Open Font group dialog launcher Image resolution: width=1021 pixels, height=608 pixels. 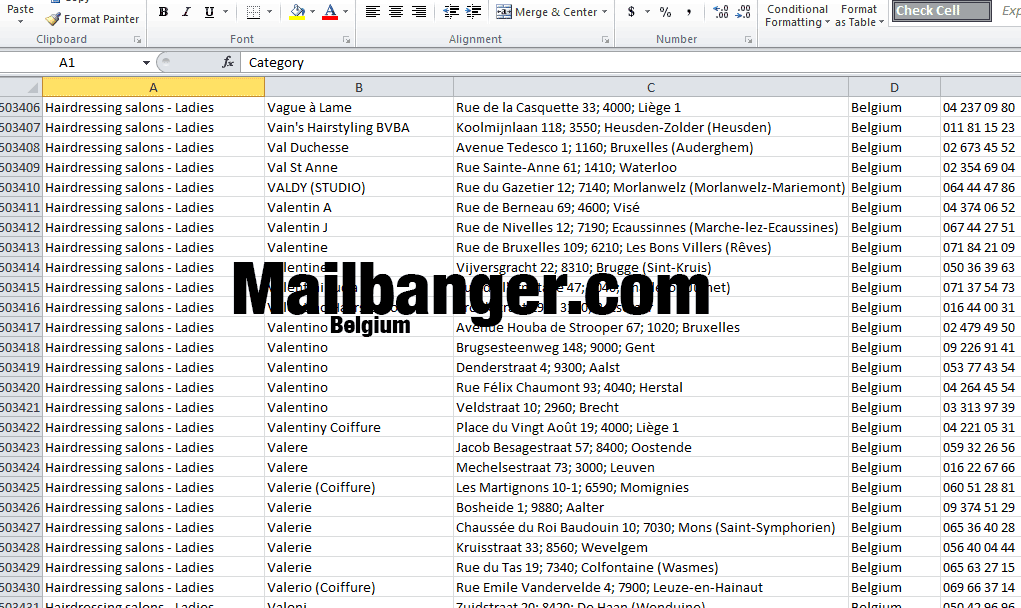tap(346, 40)
